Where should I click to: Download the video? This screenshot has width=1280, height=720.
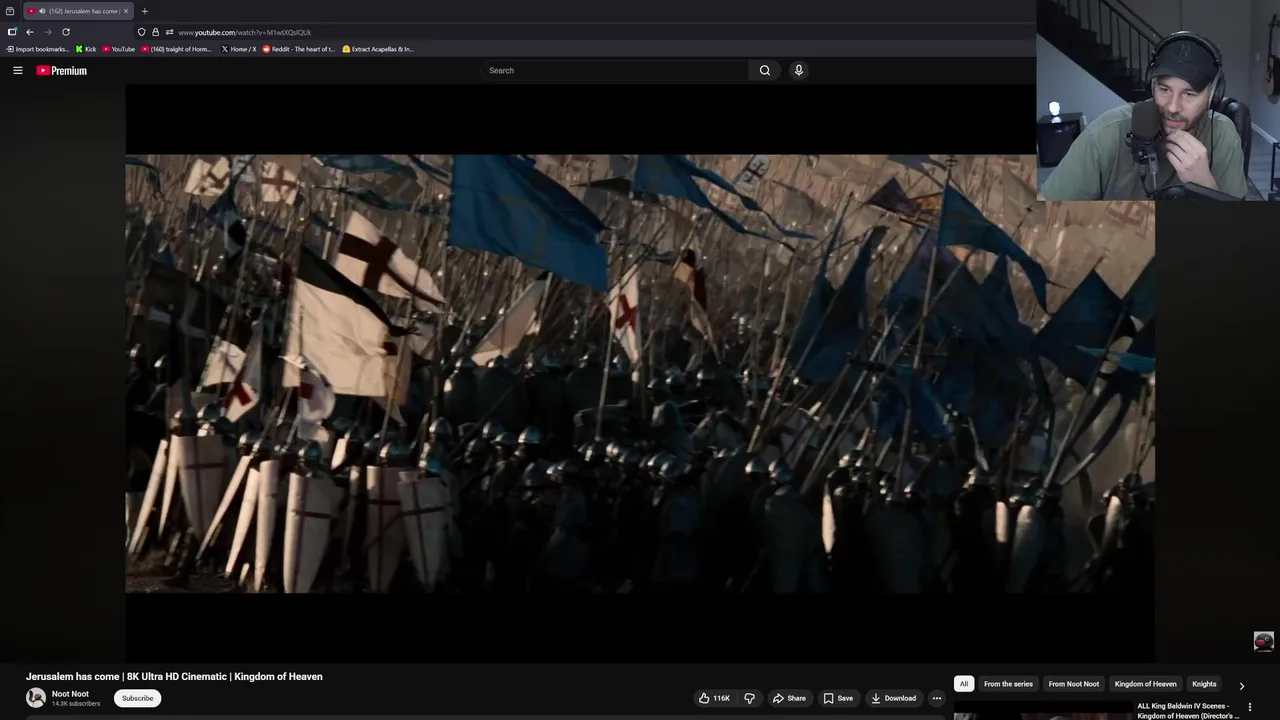(893, 698)
